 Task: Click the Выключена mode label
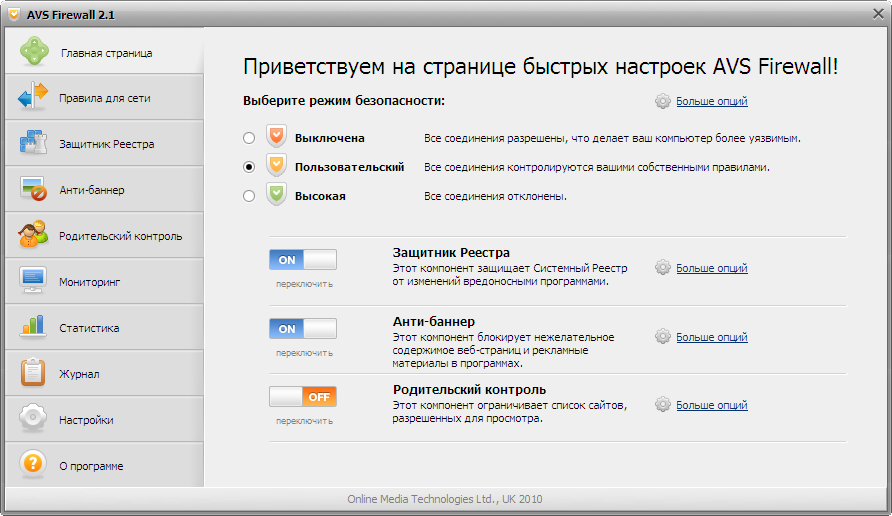pos(329,138)
